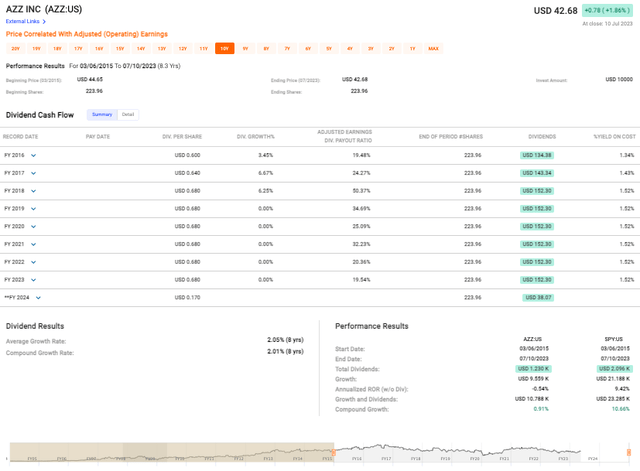
Task: Click the USD 0.170 dividend per share
Action: click(x=187, y=298)
